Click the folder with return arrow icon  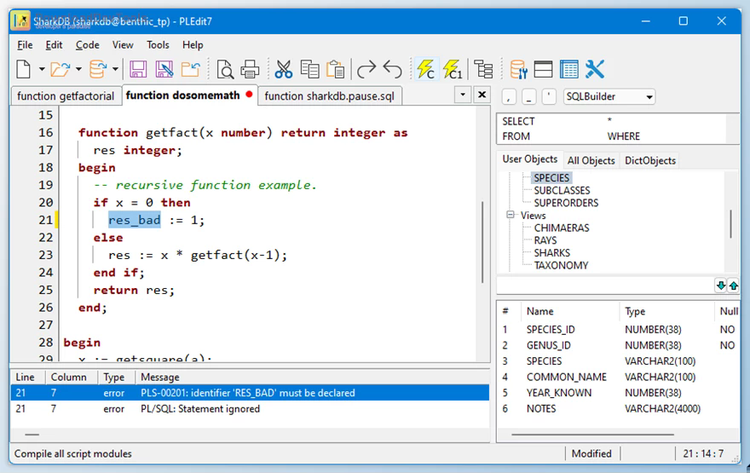click(x=190, y=69)
